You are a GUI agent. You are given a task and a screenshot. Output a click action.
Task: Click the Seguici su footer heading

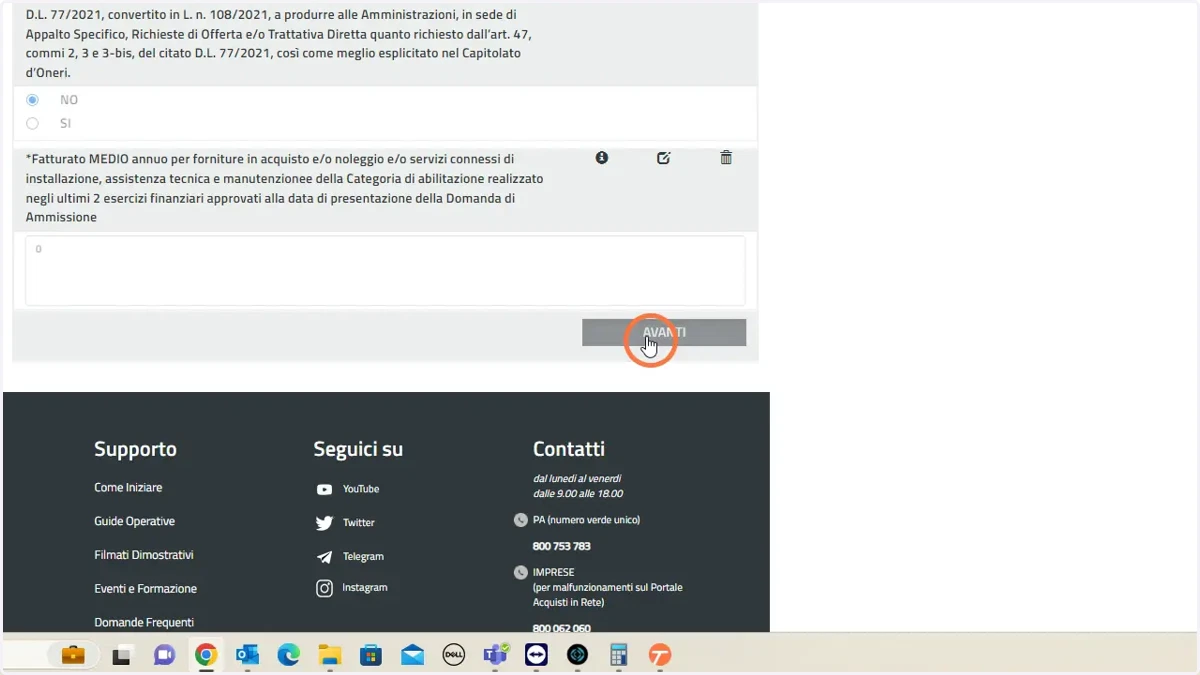click(358, 449)
